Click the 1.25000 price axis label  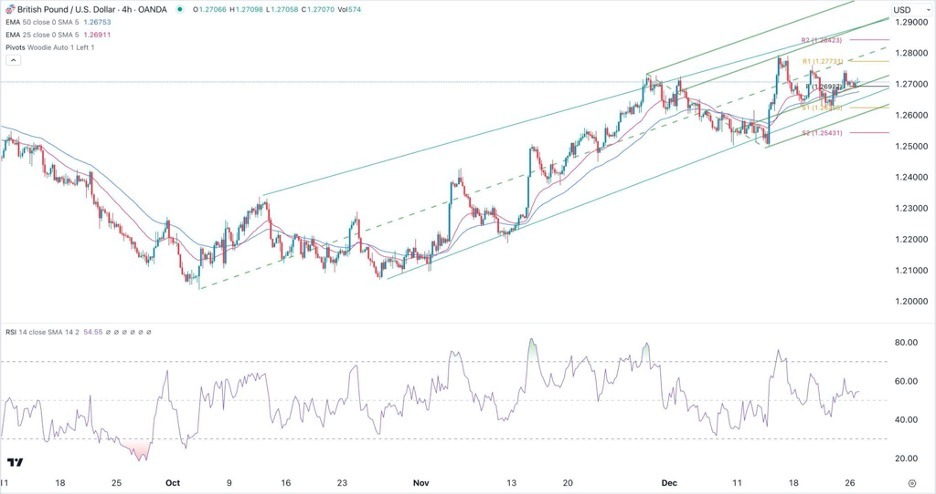coord(912,146)
